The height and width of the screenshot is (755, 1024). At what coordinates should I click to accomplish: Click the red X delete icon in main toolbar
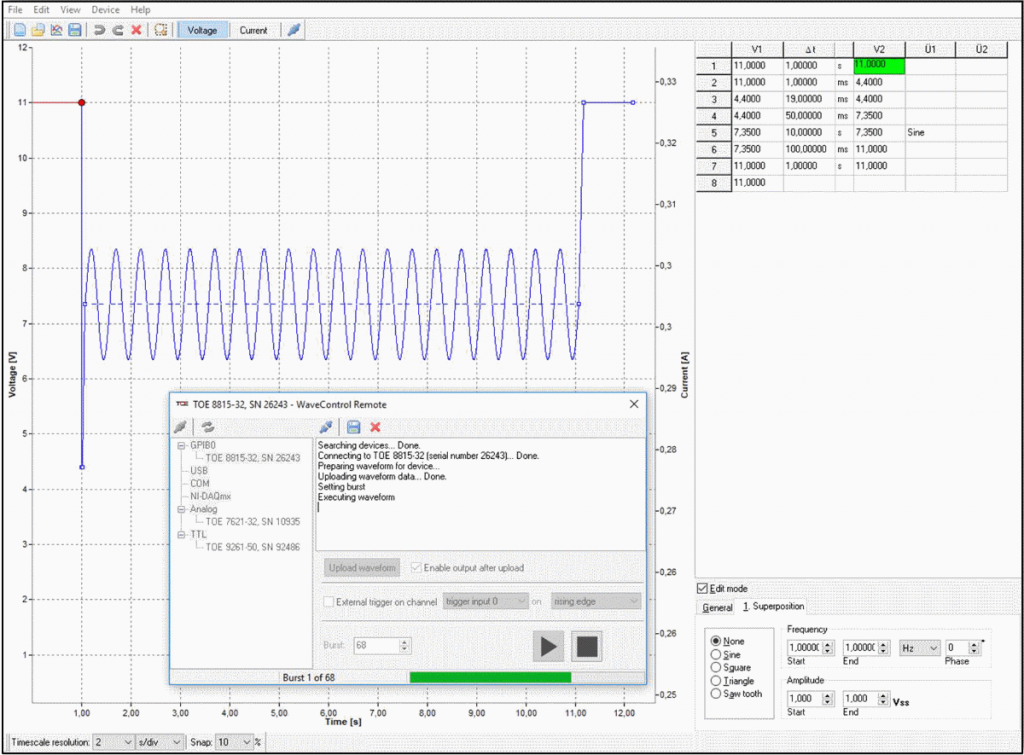point(136,30)
